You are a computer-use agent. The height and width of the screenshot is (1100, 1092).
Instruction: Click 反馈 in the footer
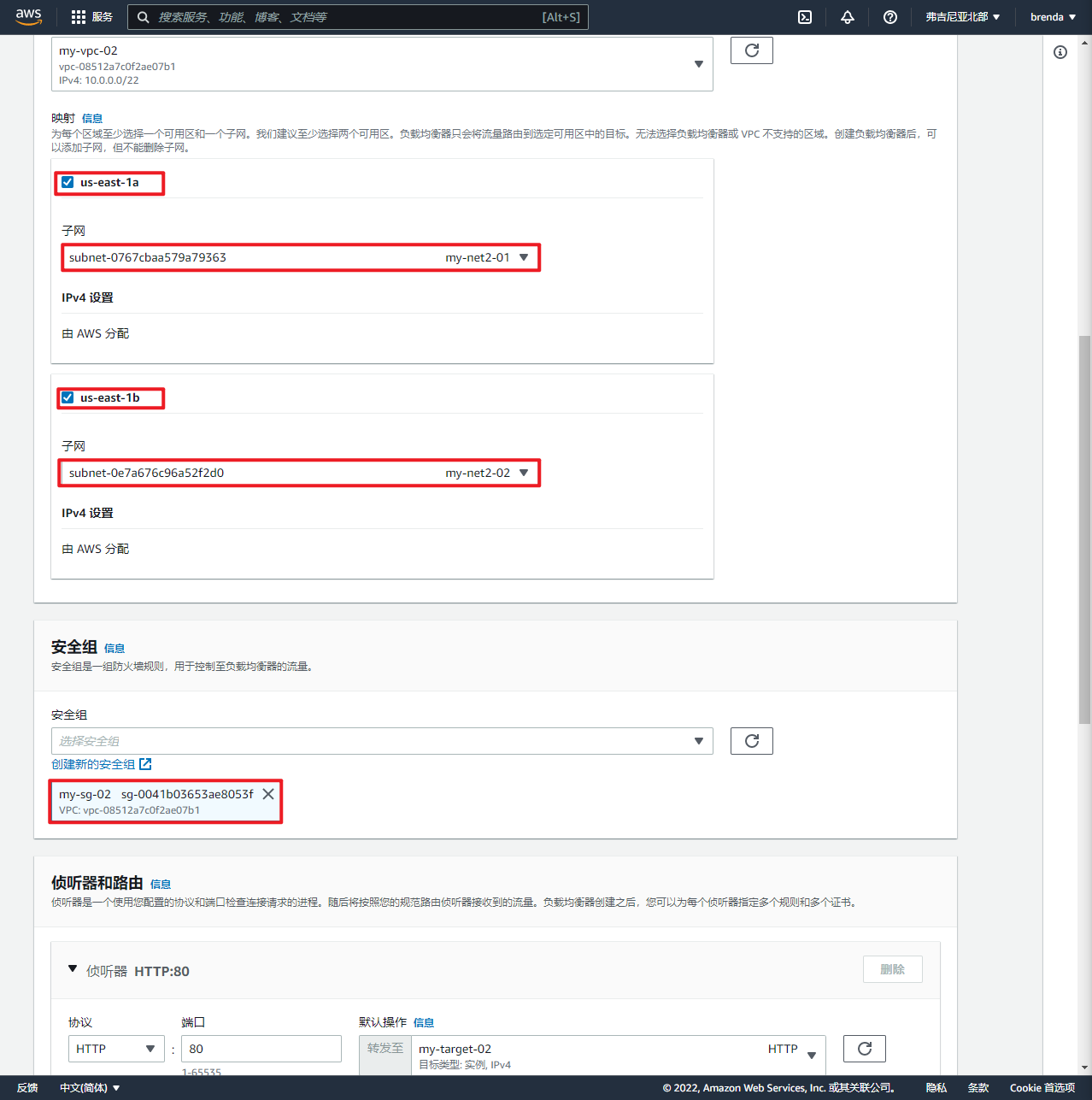click(x=27, y=1088)
